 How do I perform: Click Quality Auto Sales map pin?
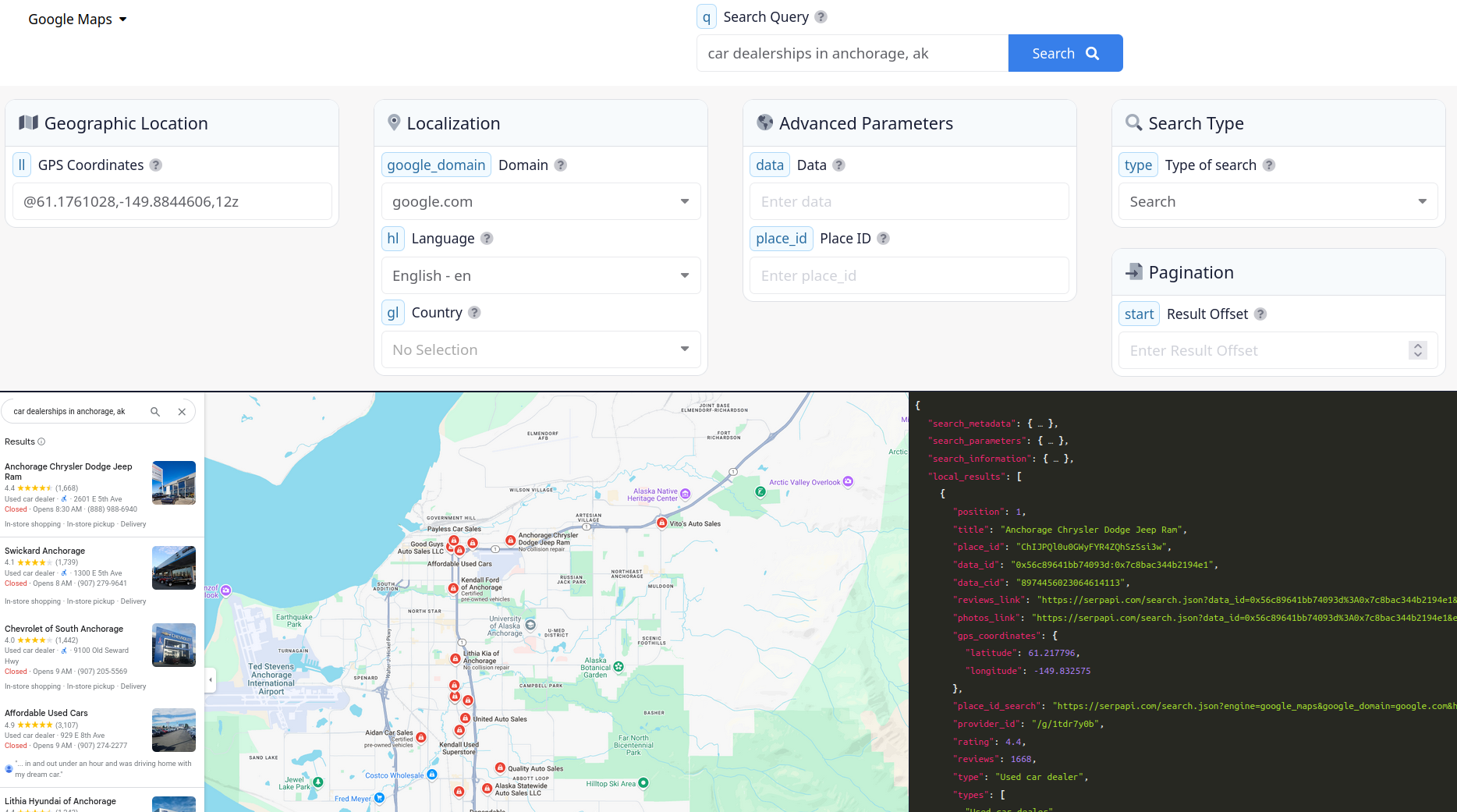501,768
